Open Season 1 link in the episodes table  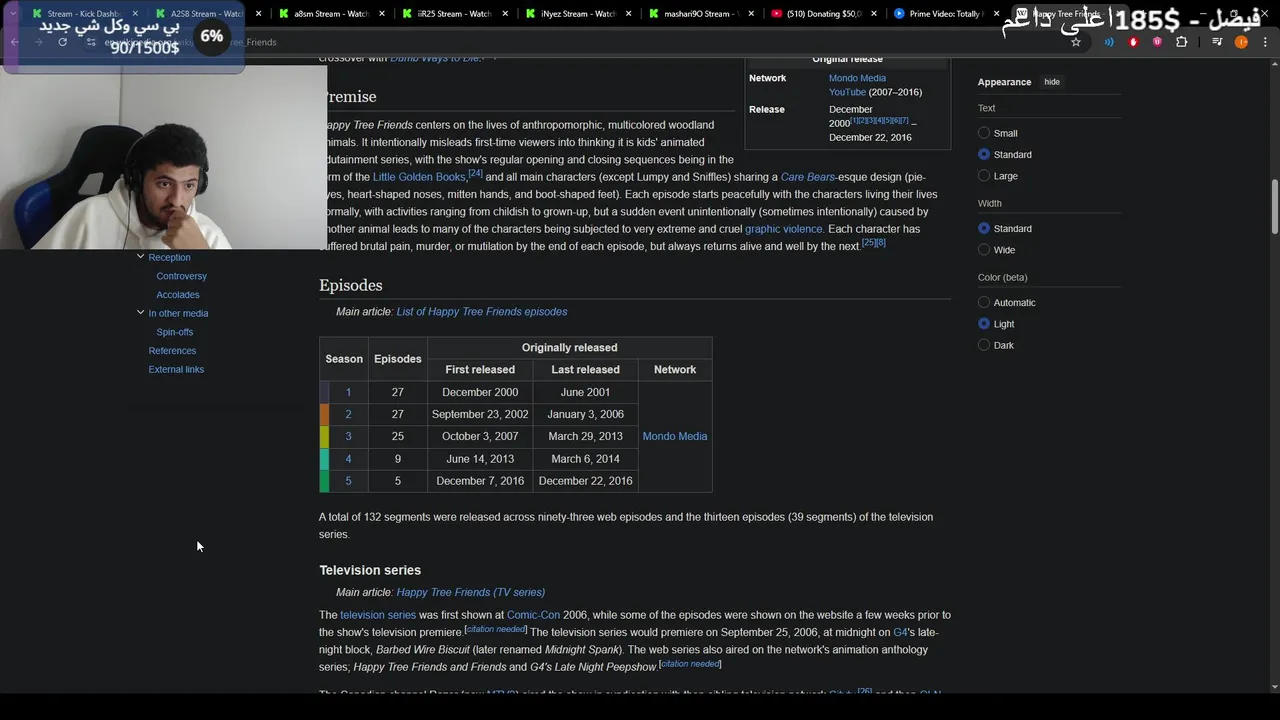tap(348, 392)
